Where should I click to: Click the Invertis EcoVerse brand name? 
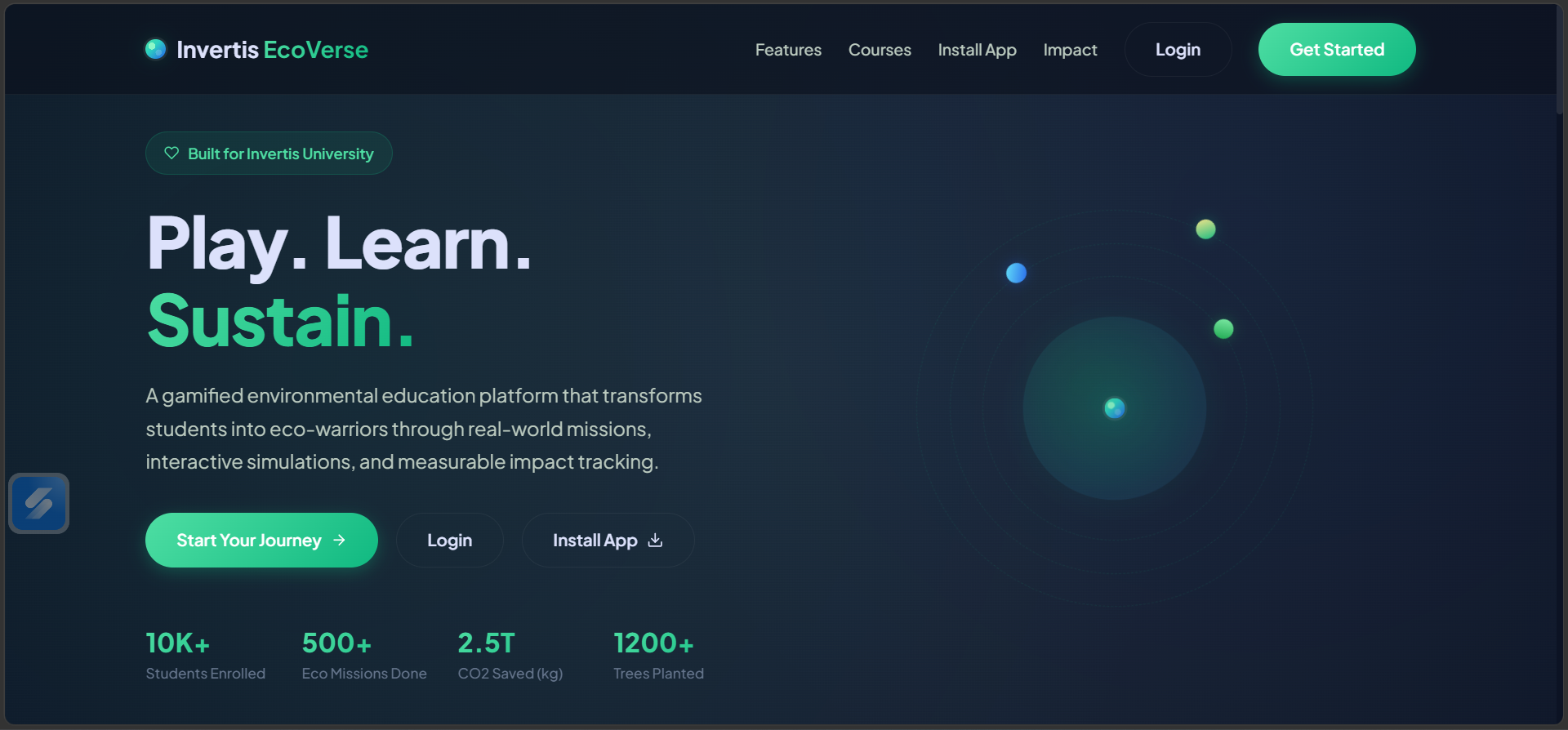[x=272, y=50]
